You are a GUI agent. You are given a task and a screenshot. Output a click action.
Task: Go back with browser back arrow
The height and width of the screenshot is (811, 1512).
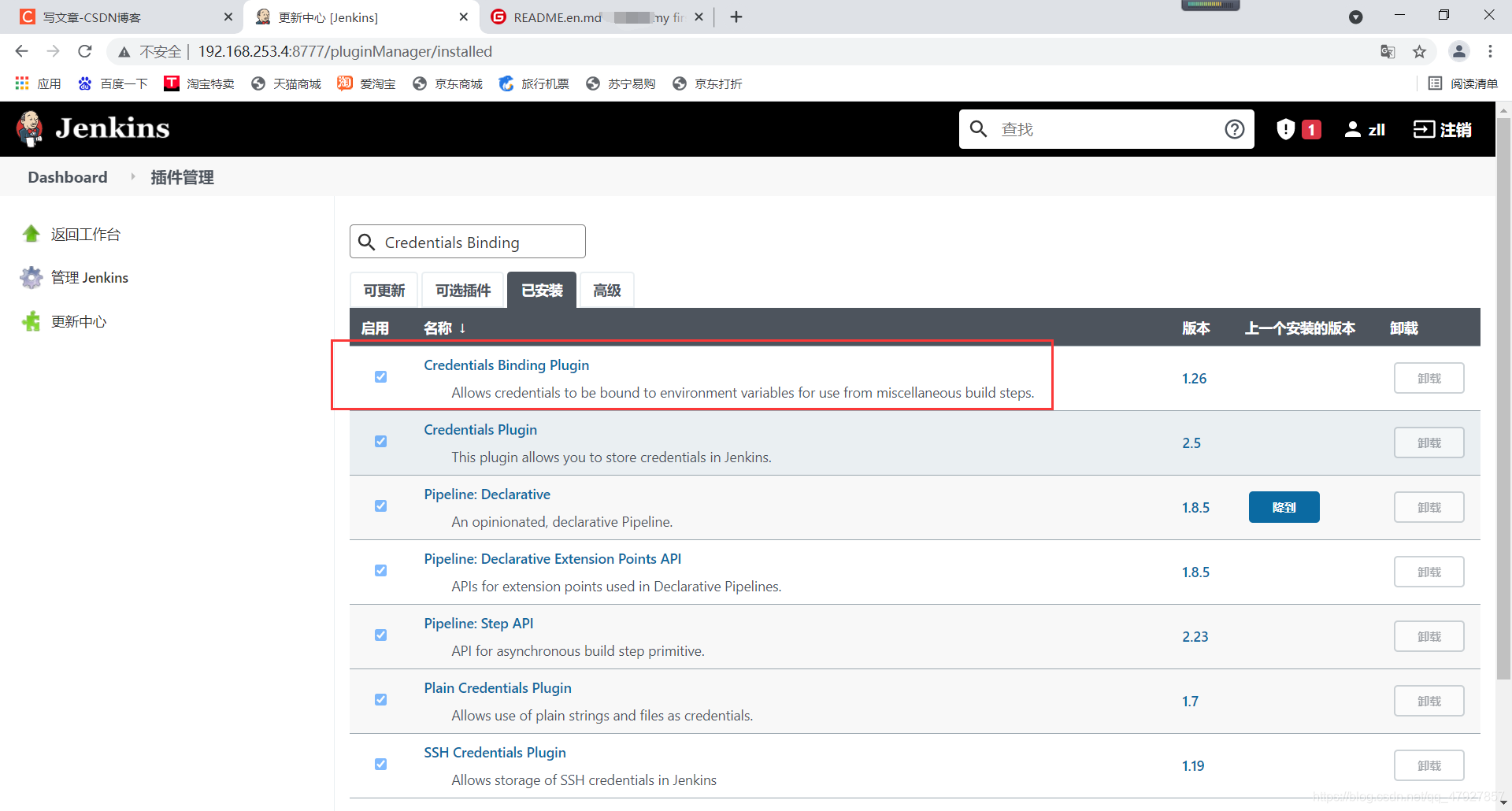point(21,51)
